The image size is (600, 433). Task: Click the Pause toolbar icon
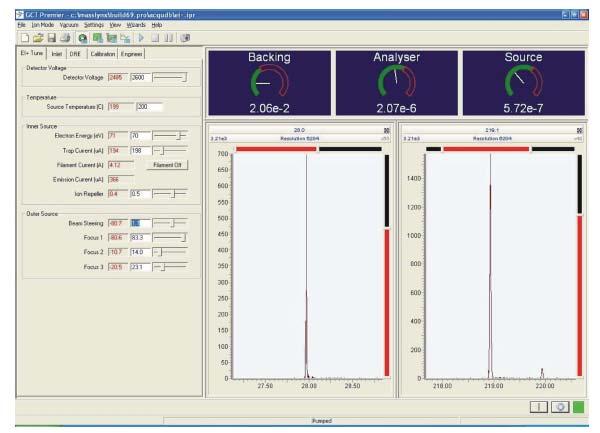(x=168, y=38)
